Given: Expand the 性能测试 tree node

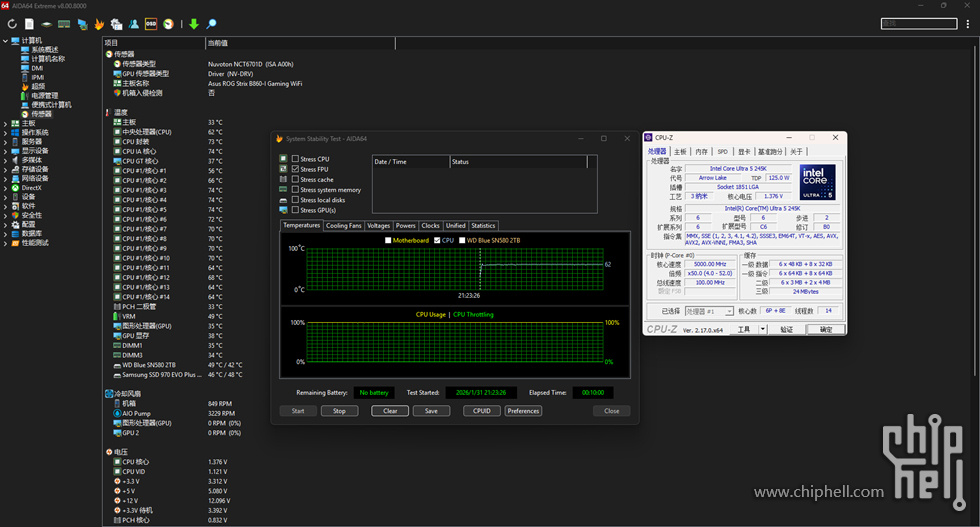Looking at the screenshot, I should 5,243.
